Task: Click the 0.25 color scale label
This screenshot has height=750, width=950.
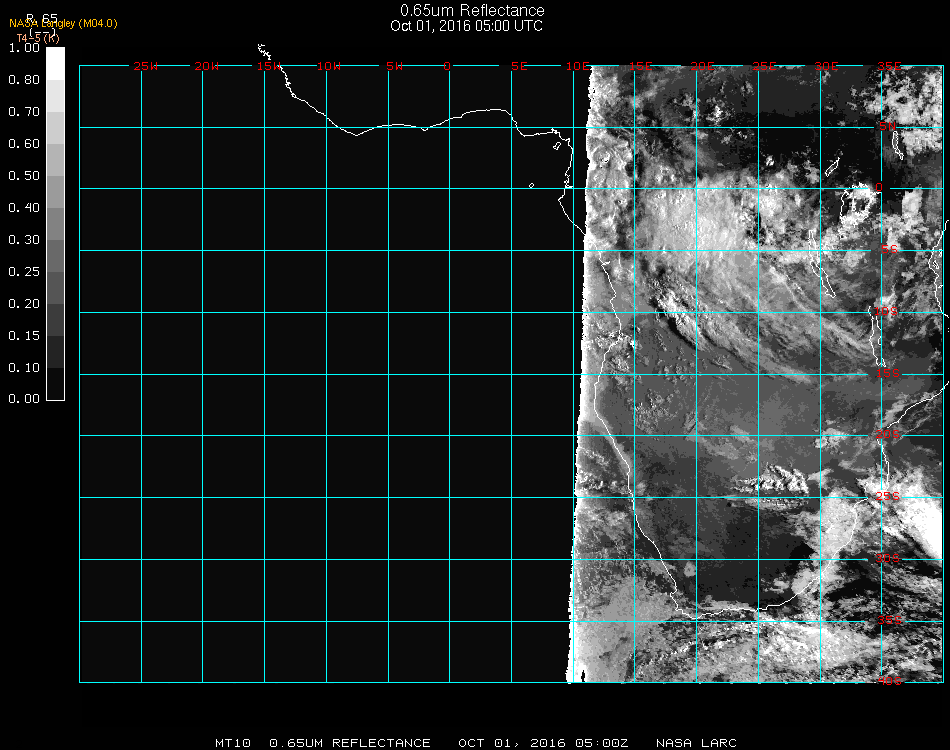Action: [24, 271]
